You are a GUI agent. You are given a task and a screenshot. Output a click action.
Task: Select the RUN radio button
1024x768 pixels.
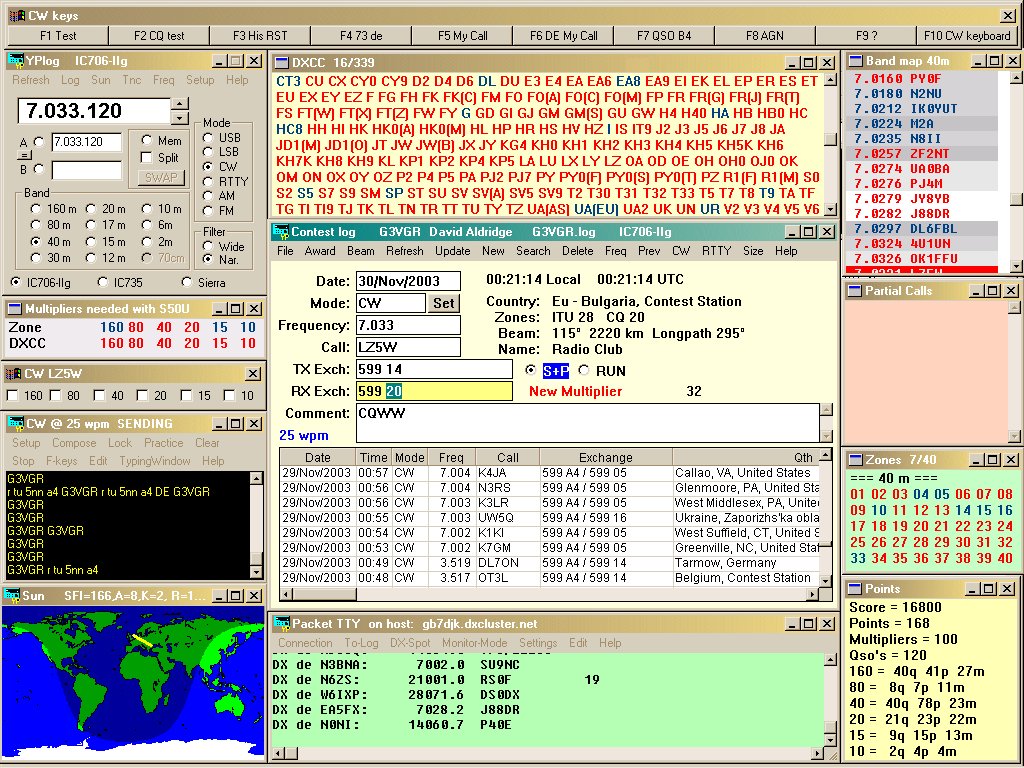[584, 370]
